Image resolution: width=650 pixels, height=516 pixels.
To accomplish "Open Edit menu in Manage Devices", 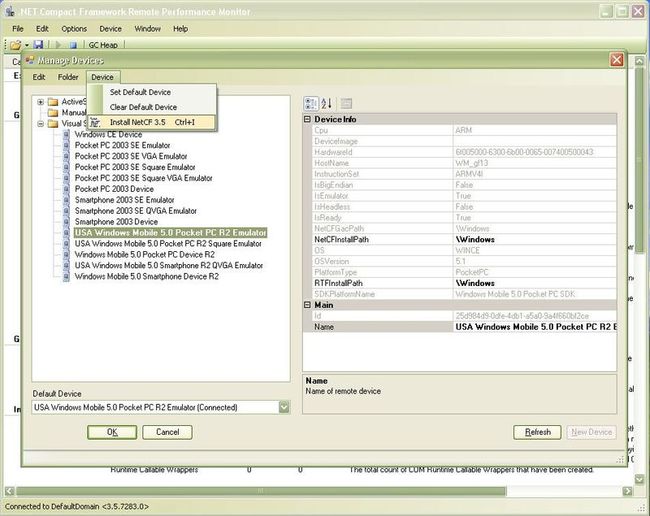I will point(39,77).
